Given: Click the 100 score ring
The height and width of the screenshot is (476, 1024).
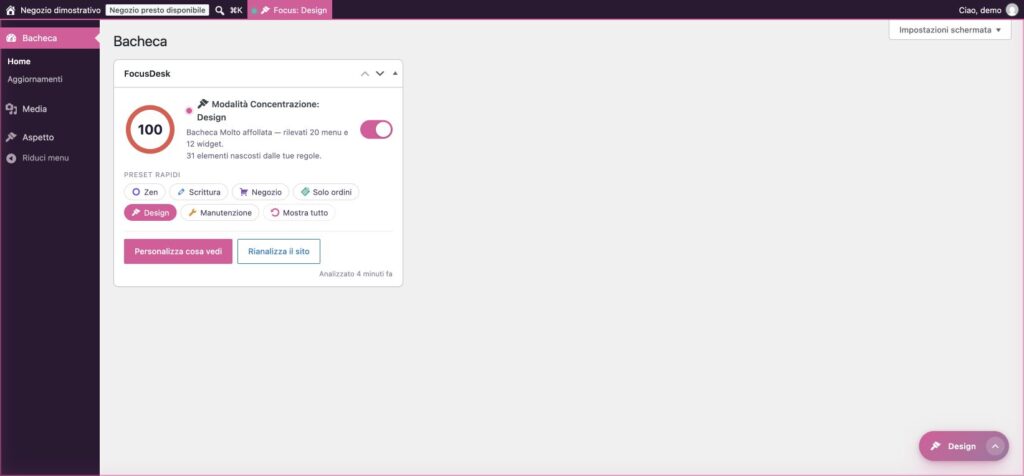Looking at the screenshot, I should pos(150,129).
